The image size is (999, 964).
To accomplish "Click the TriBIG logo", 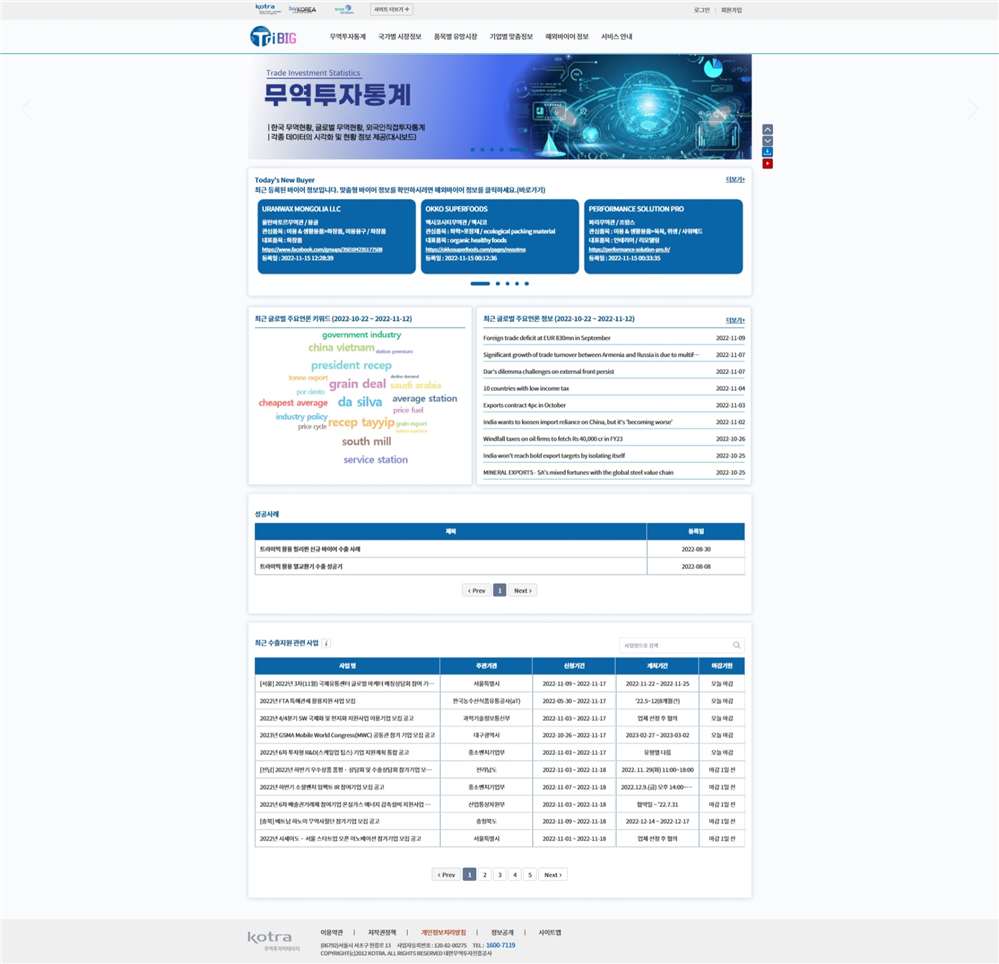I will 273,37.
